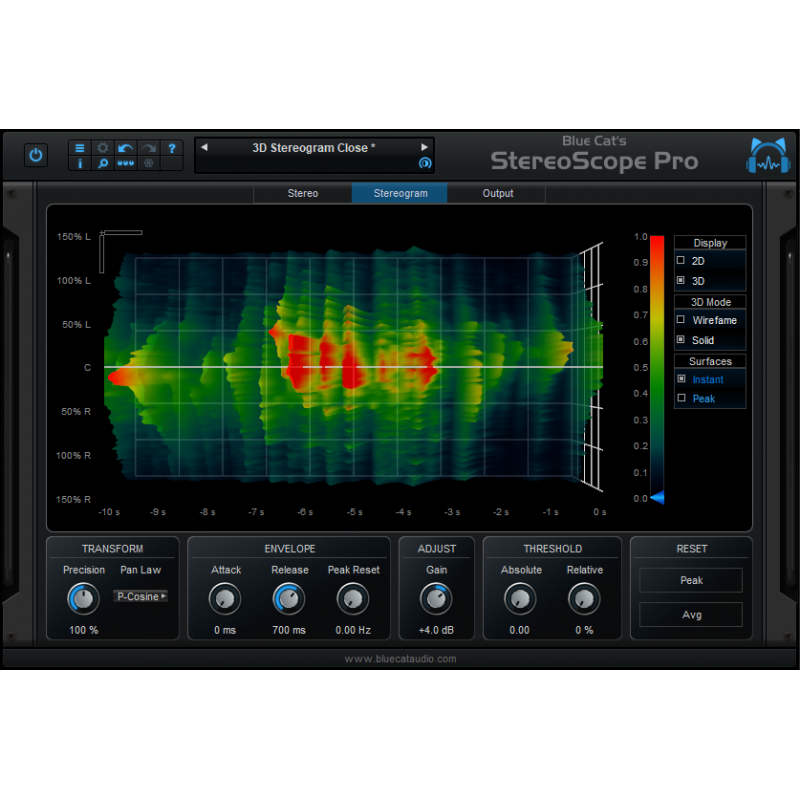Select the magnifier zoom icon
Screen dimensions: 800x800
102,163
